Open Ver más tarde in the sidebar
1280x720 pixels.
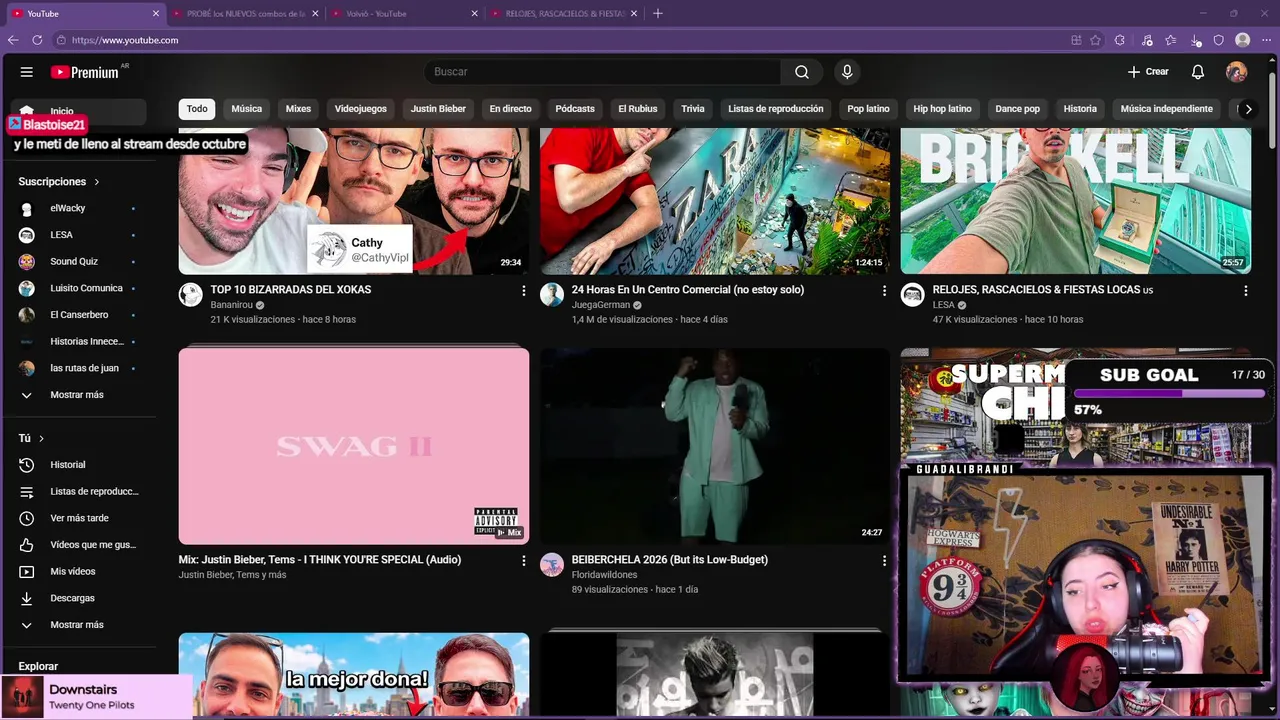(80, 518)
